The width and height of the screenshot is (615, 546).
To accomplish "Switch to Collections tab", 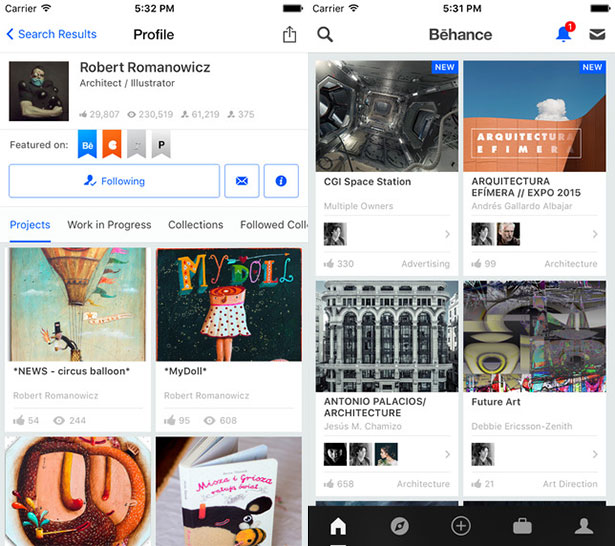I will (x=195, y=225).
